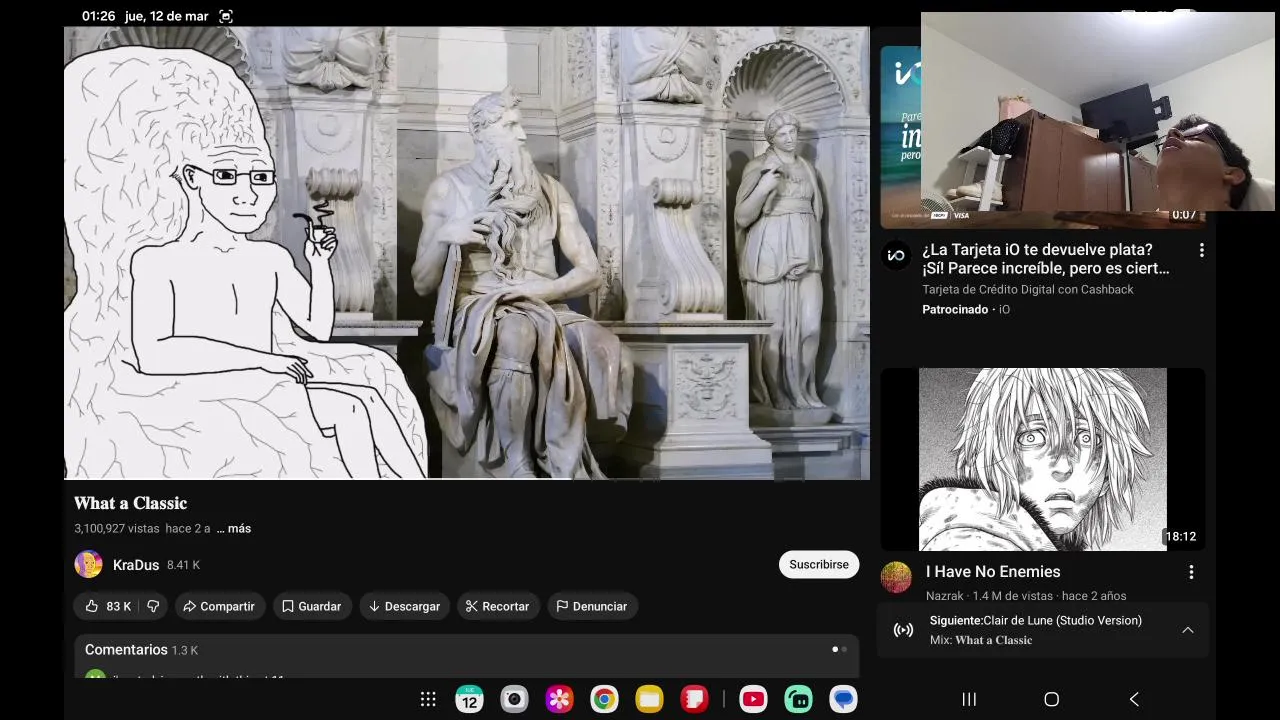
Task: Open Nazrak channel avatar
Action: [896, 577]
